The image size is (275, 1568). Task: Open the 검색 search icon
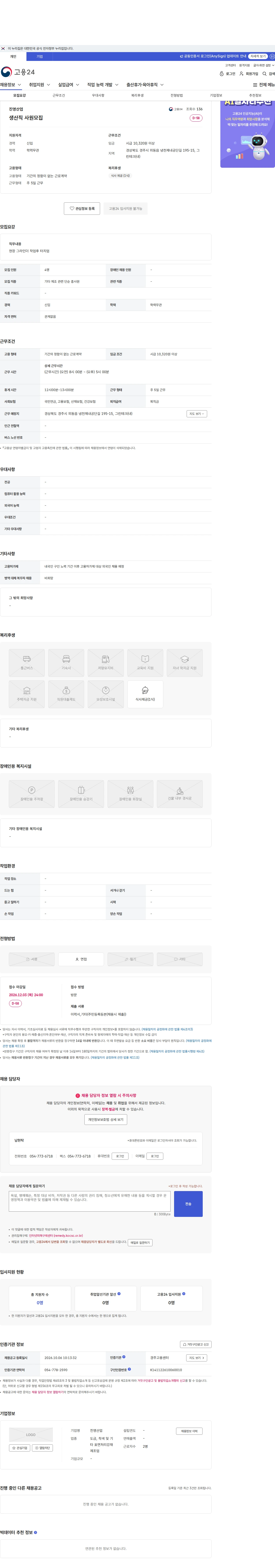268,74
